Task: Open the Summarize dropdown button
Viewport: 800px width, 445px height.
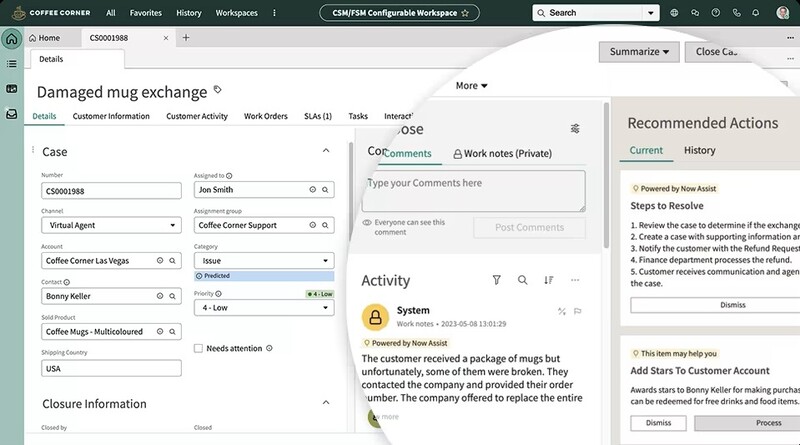Action: click(639, 52)
